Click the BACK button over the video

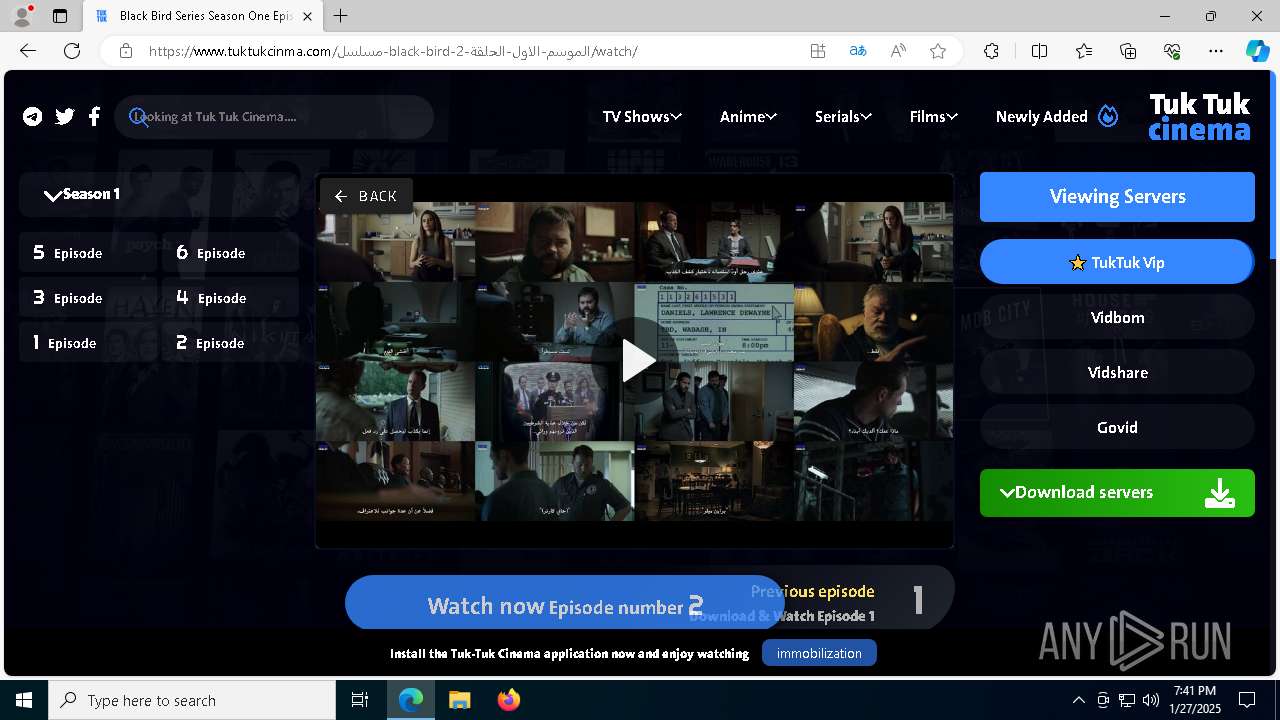click(366, 196)
